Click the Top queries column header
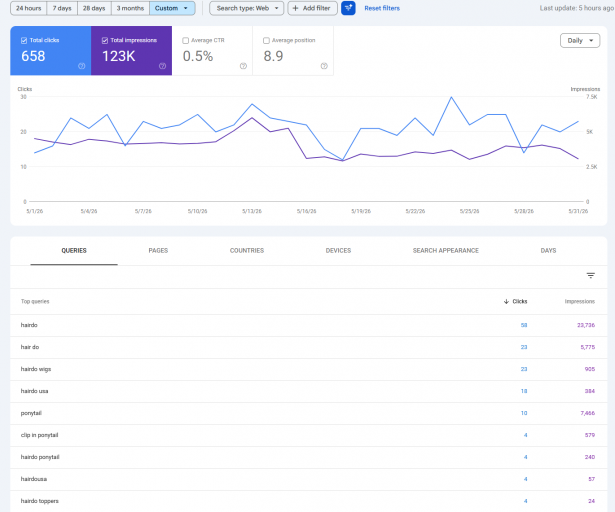The image size is (615, 512). pyautogui.click(x=35, y=301)
